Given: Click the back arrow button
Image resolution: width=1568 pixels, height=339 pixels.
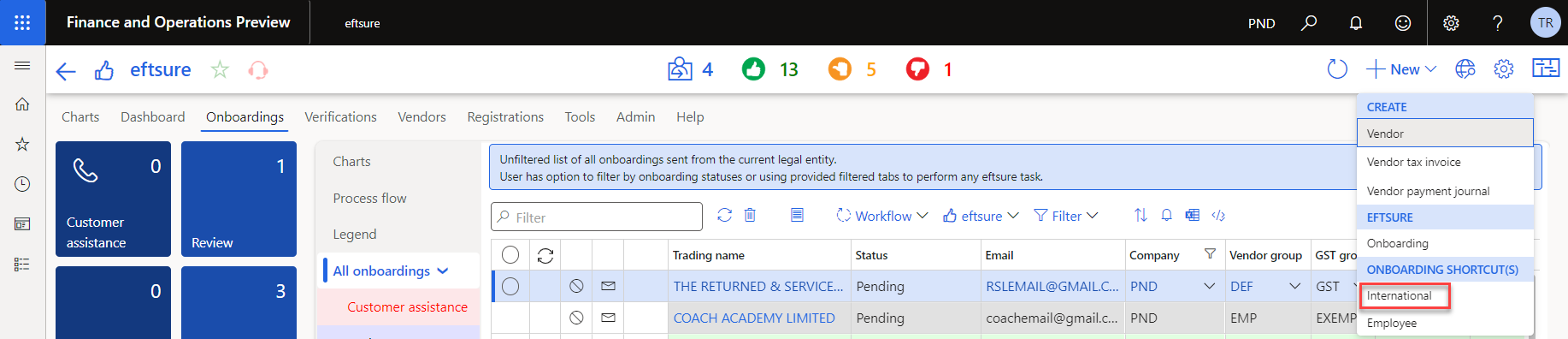Looking at the screenshot, I should [x=66, y=70].
